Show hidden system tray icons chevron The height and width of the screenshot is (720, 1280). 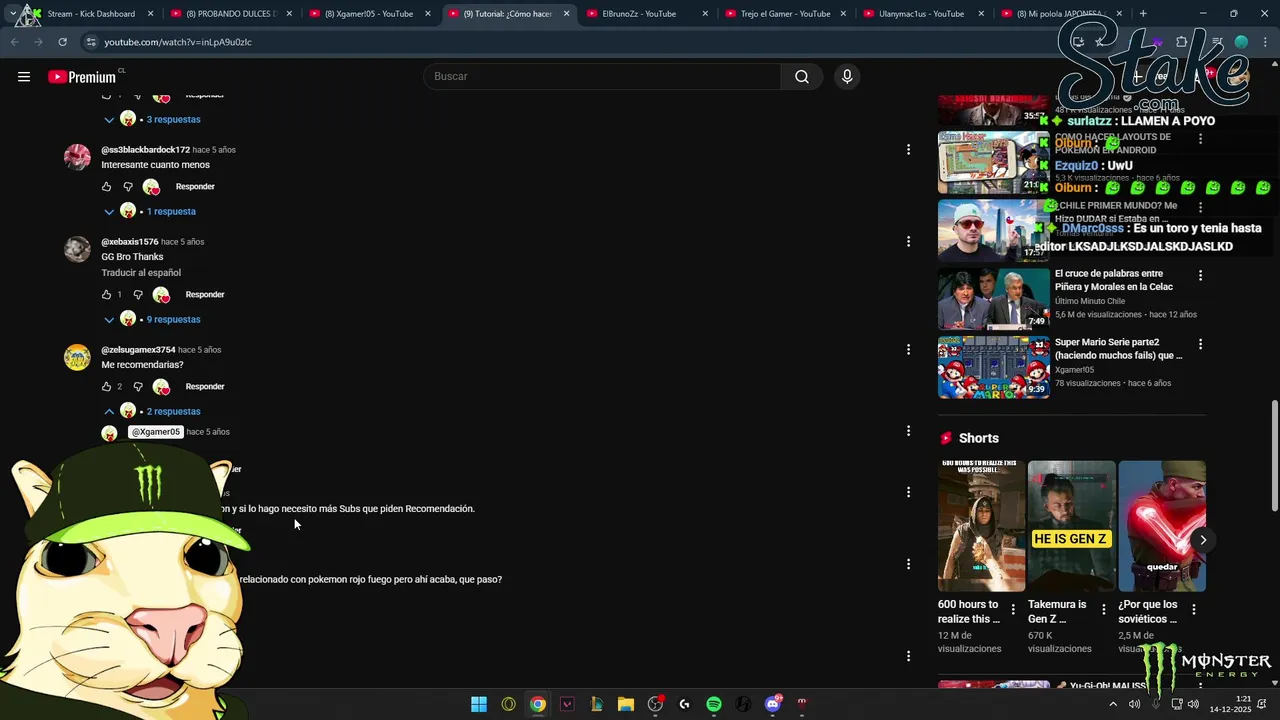pyautogui.click(x=1113, y=704)
